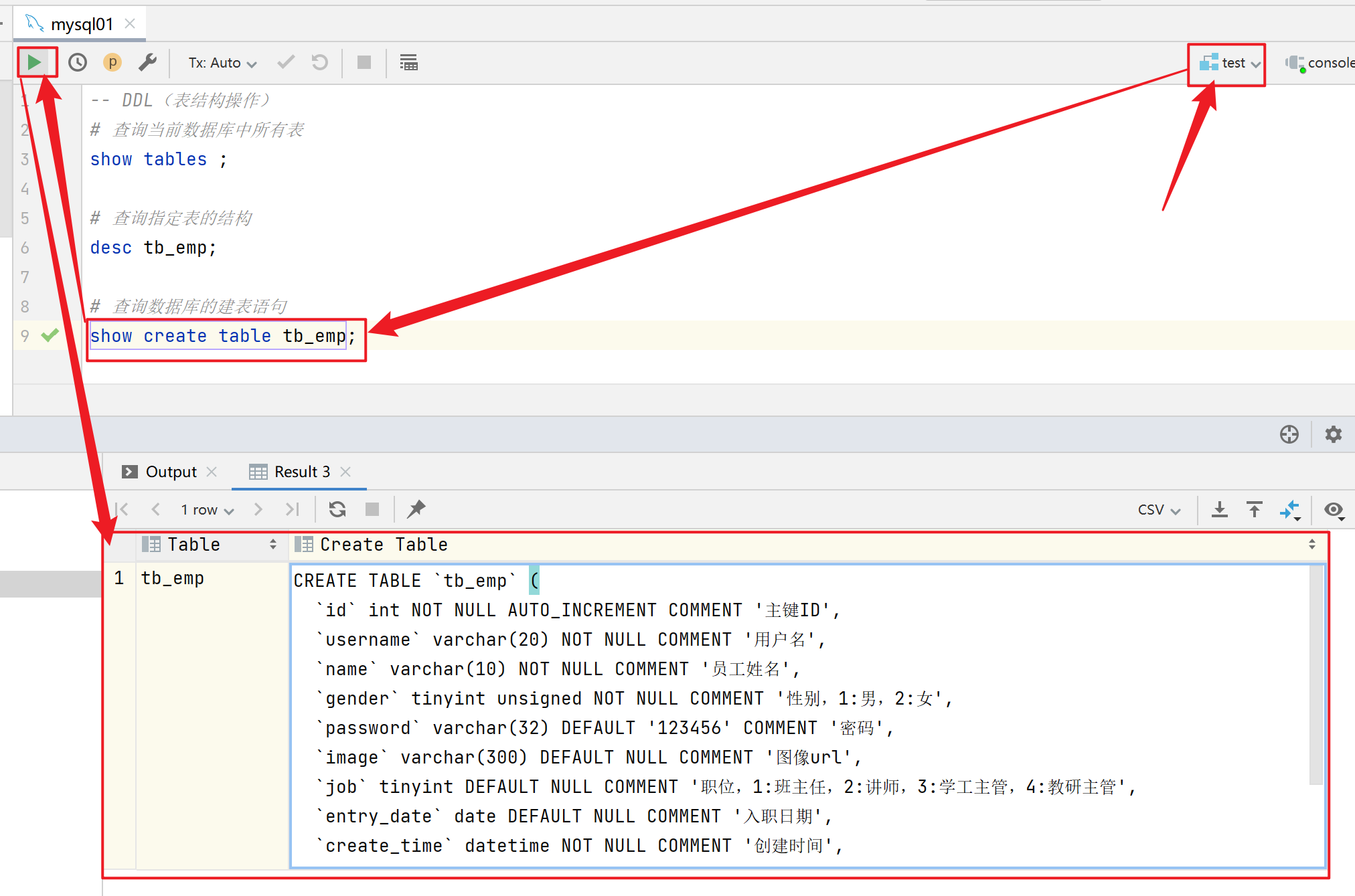Click the Table column sort arrows
This screenshot has width=1355, height=896.
(273, 545)
